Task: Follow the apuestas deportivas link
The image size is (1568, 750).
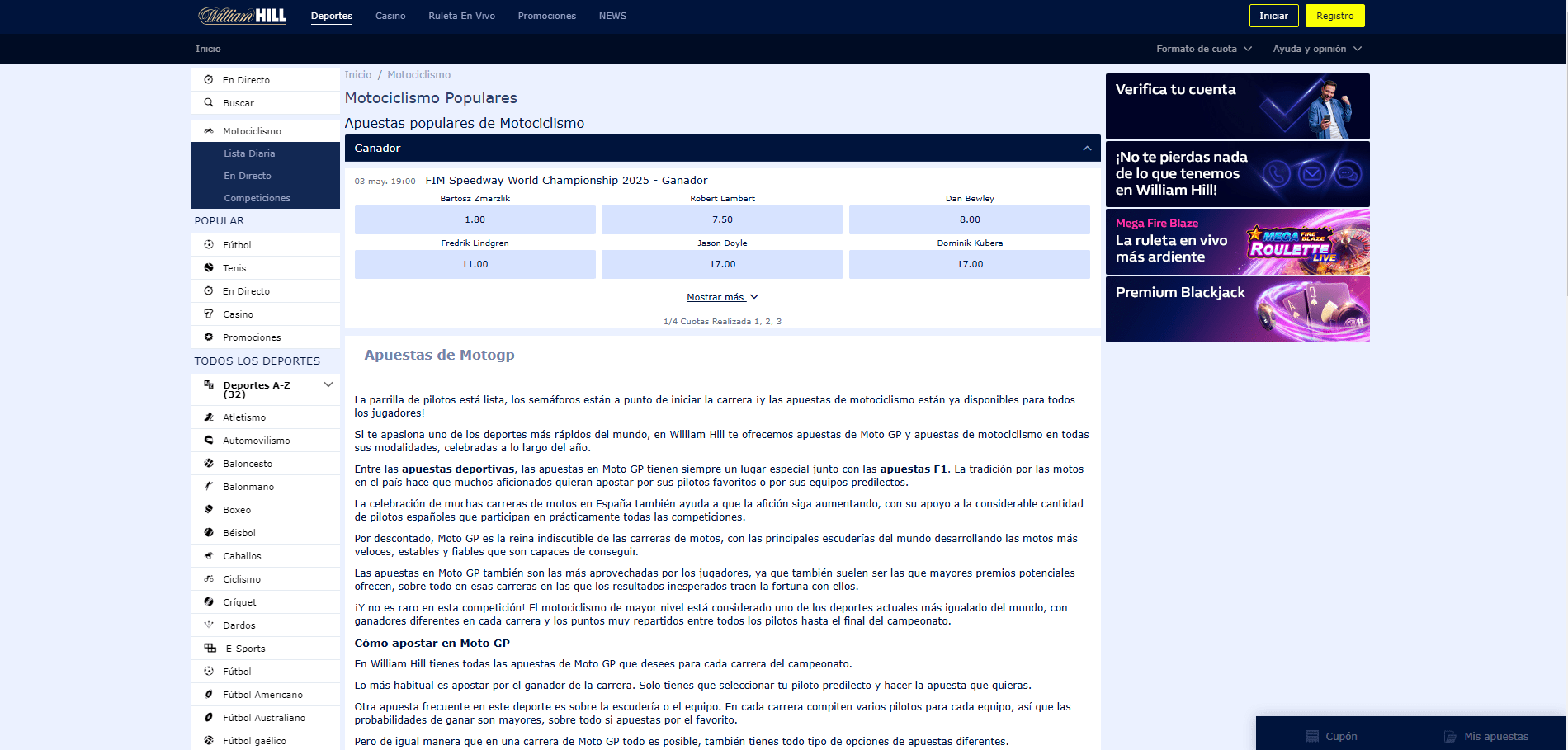Action: pos(458,469)
